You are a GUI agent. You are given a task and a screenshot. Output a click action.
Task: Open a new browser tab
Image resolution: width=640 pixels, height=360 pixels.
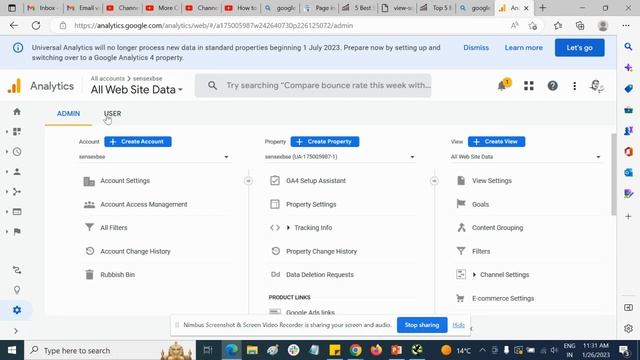pos(542,8)
